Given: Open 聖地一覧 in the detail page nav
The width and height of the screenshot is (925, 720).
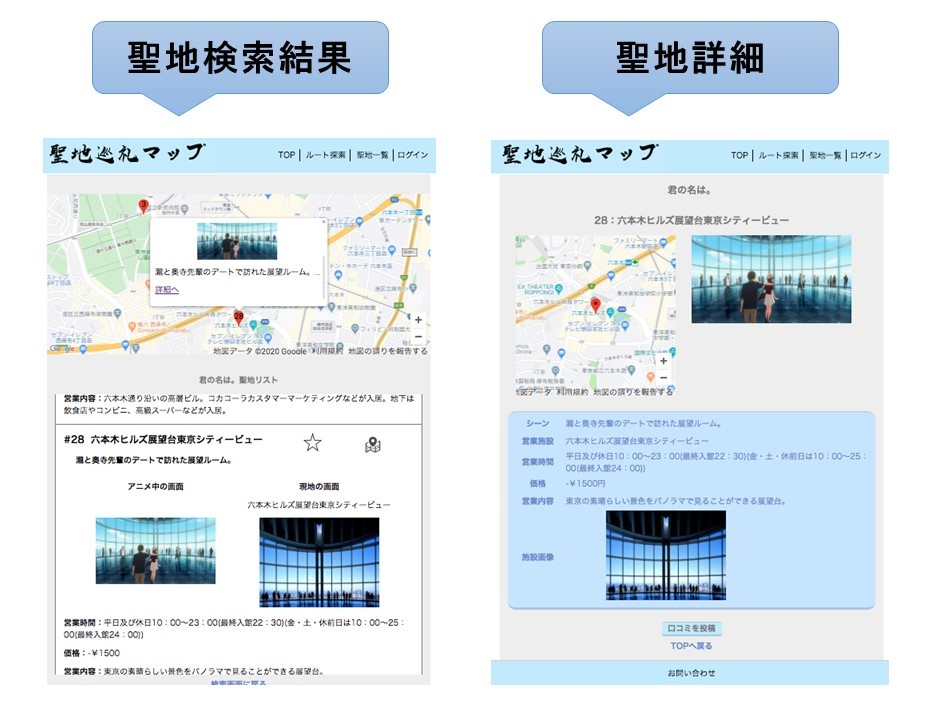Looking at the screenshot, I should [825, 155].
